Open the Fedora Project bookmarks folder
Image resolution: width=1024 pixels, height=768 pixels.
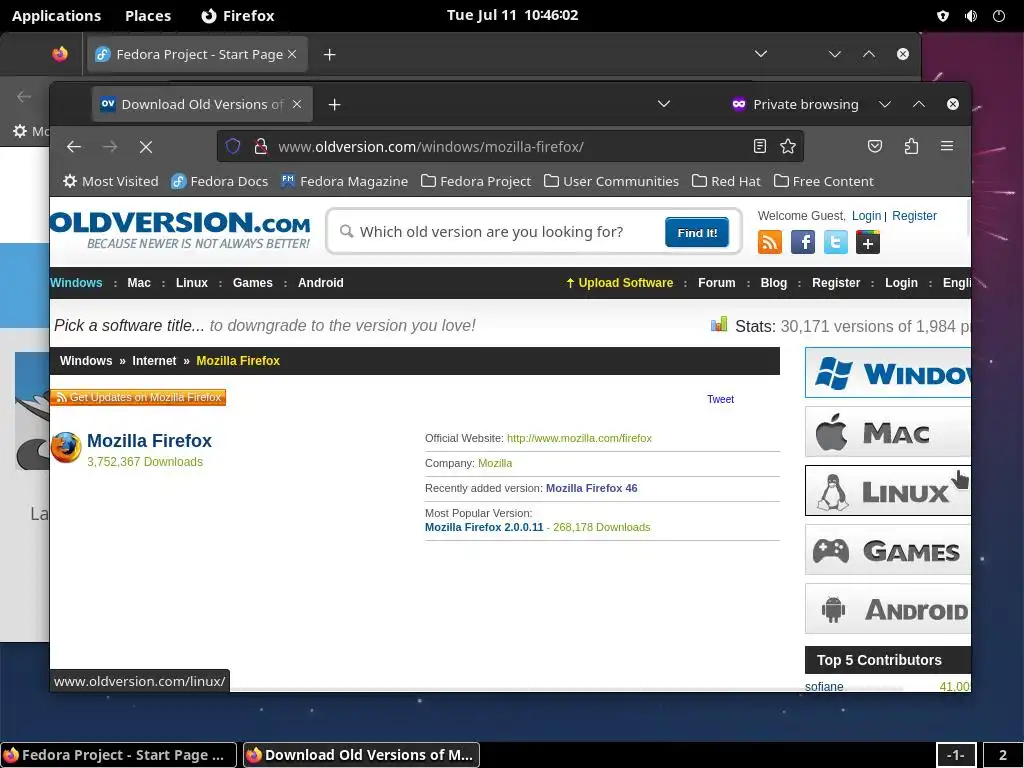476,181
